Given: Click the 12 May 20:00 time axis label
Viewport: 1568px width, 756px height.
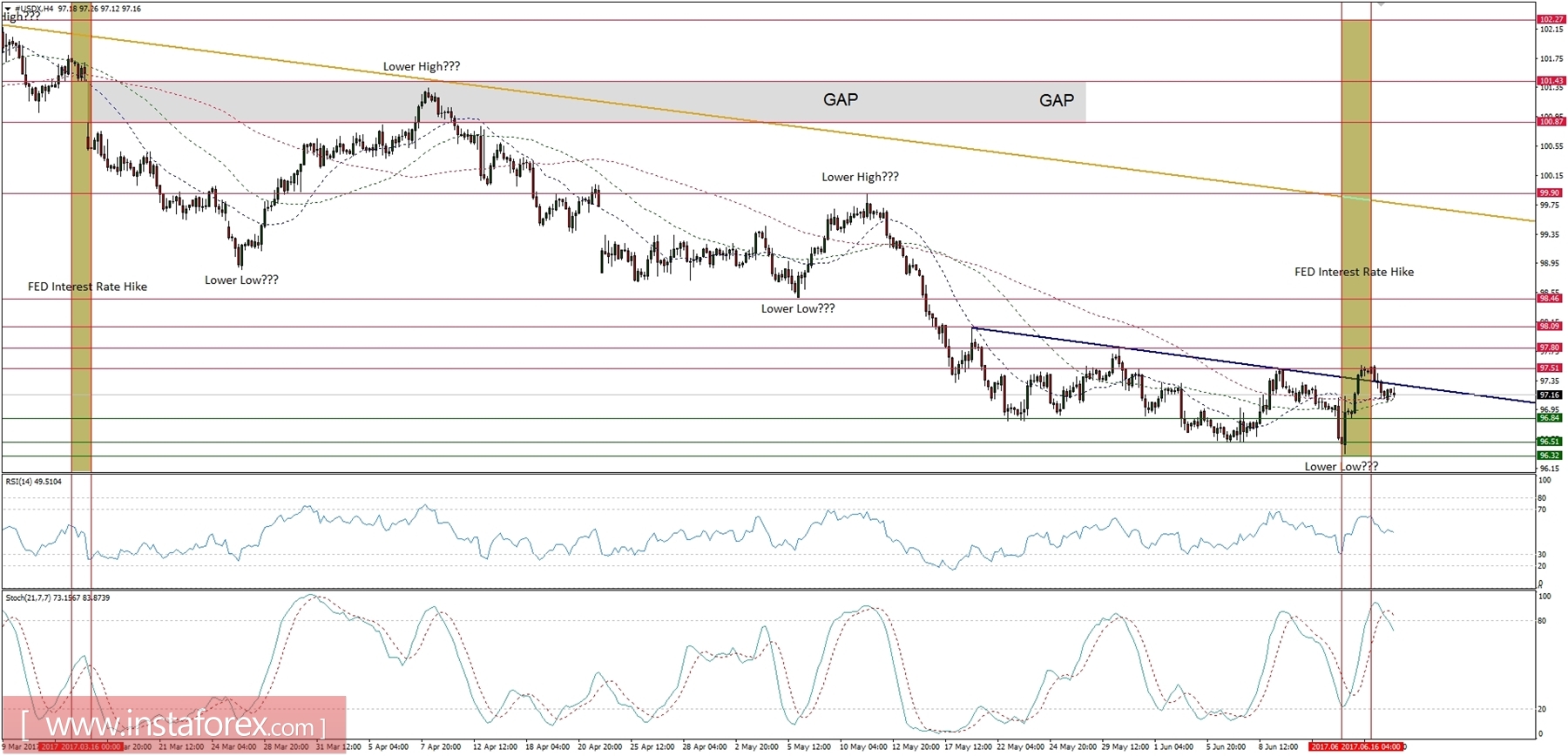Looking at the screenshot, I should pyautogui.click(x=916, y=747).
